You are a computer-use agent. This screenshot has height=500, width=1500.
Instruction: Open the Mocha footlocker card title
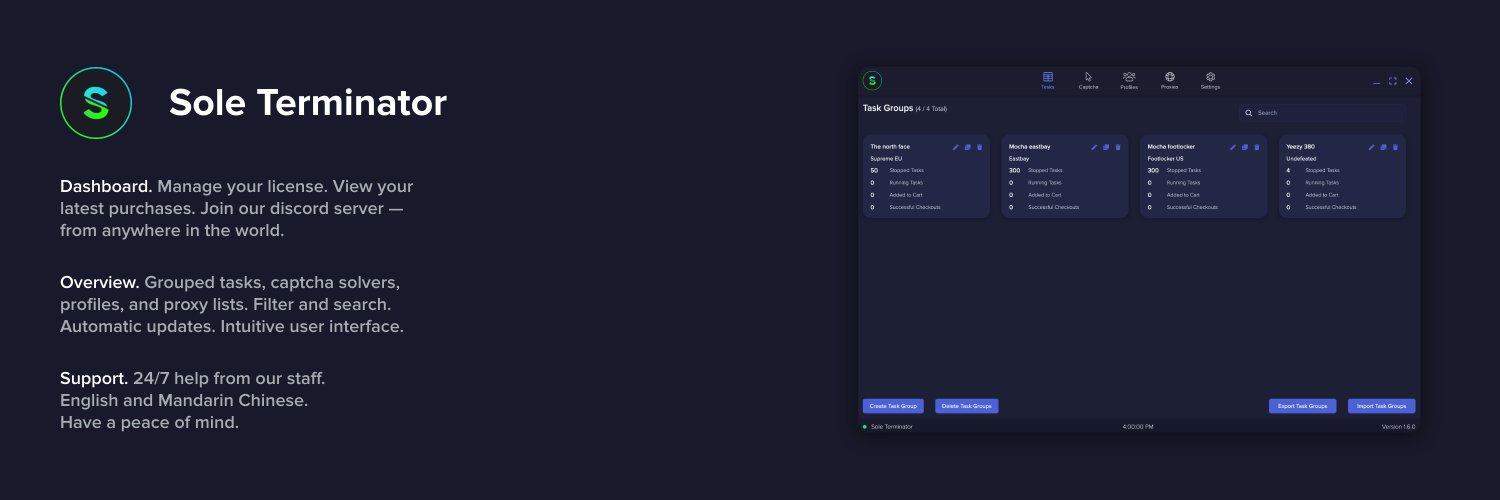pos(1171,147)
